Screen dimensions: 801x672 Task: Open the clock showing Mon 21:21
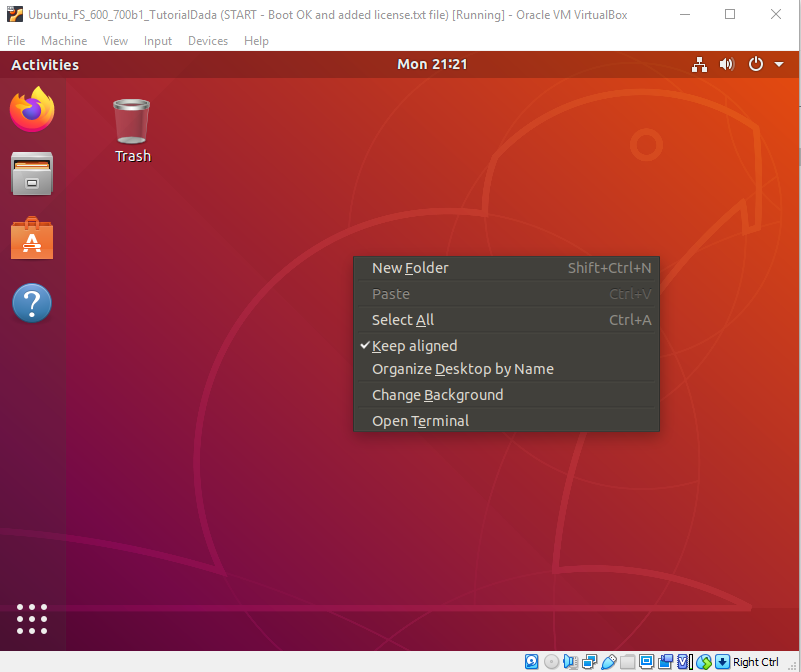(432, 65)
